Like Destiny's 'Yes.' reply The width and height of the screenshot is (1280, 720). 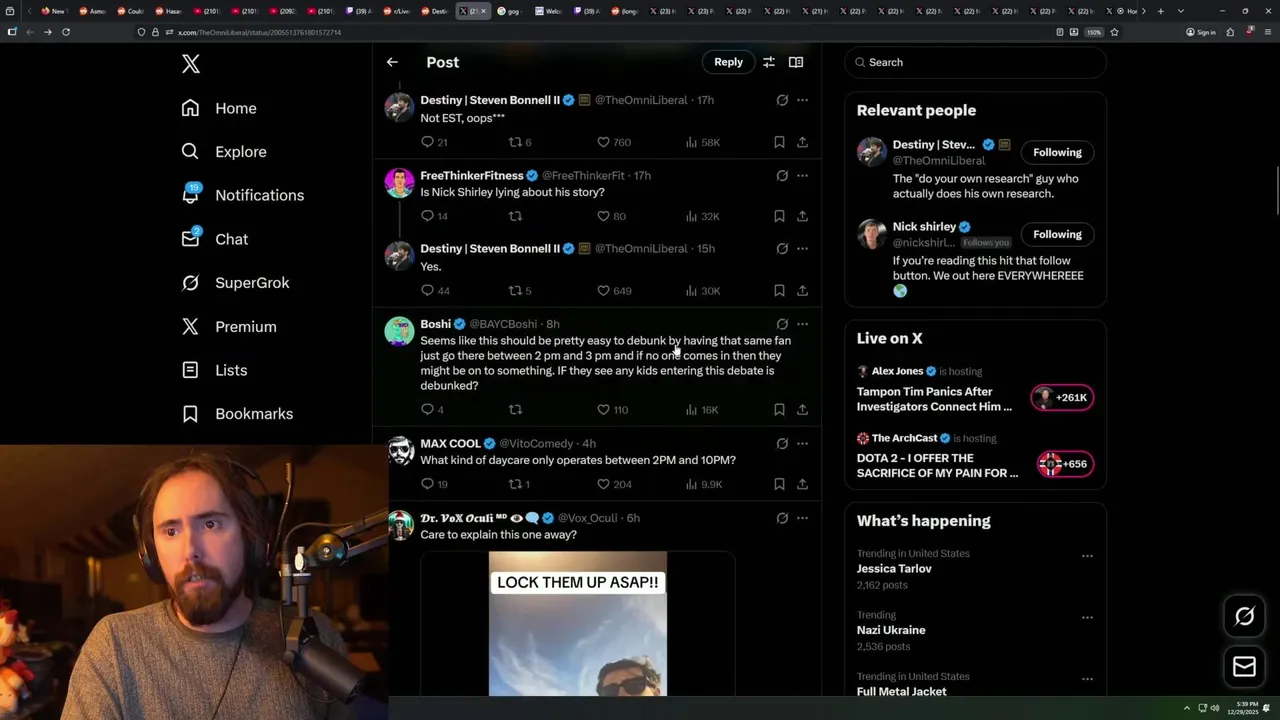point(603,291)
